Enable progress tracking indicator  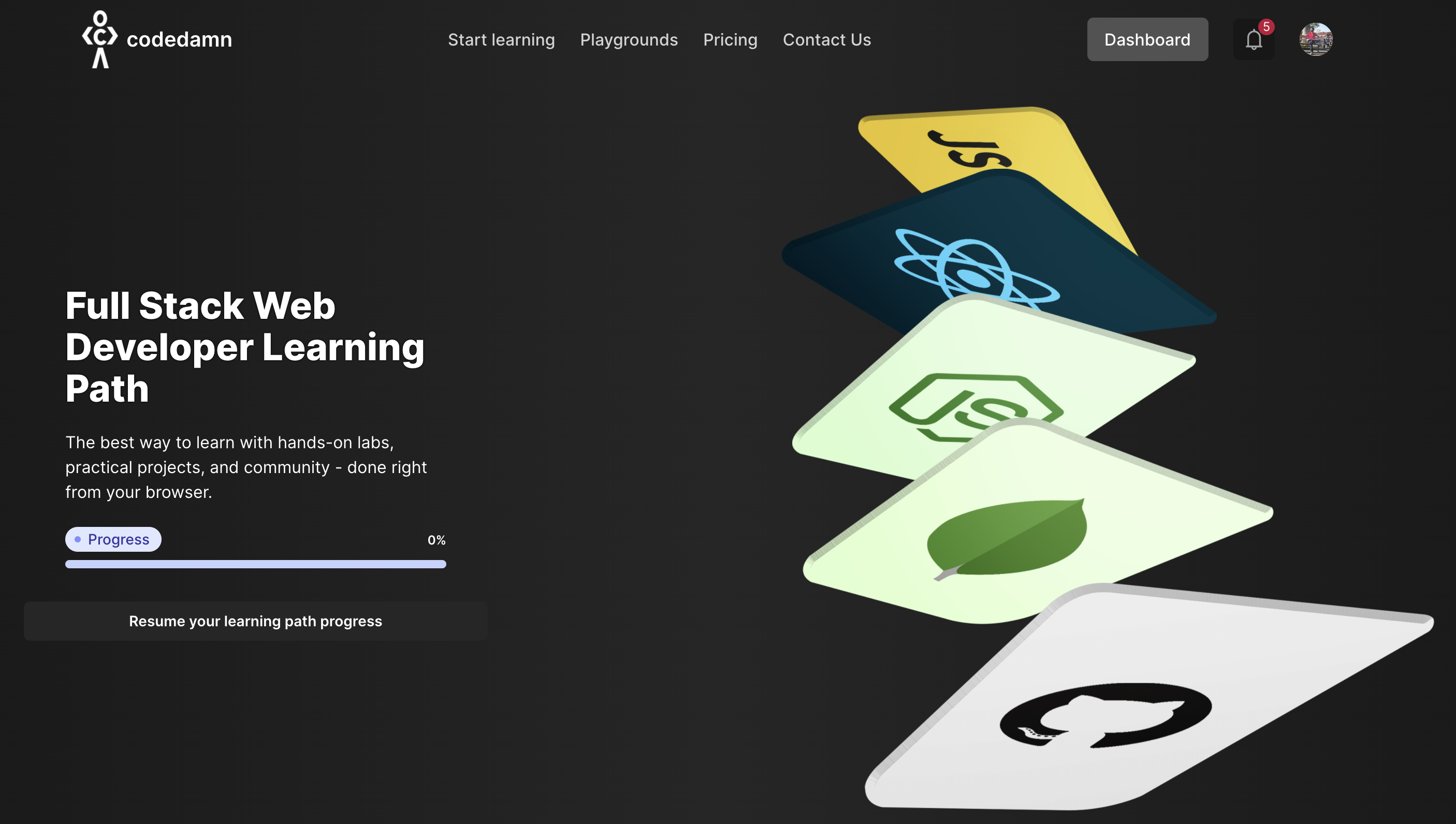pos(113,539)
